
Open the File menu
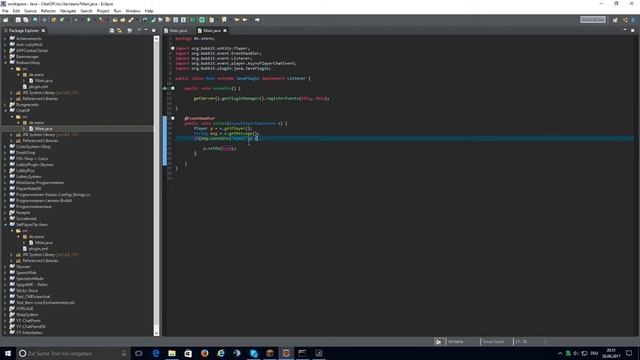(x=5, y=11)
